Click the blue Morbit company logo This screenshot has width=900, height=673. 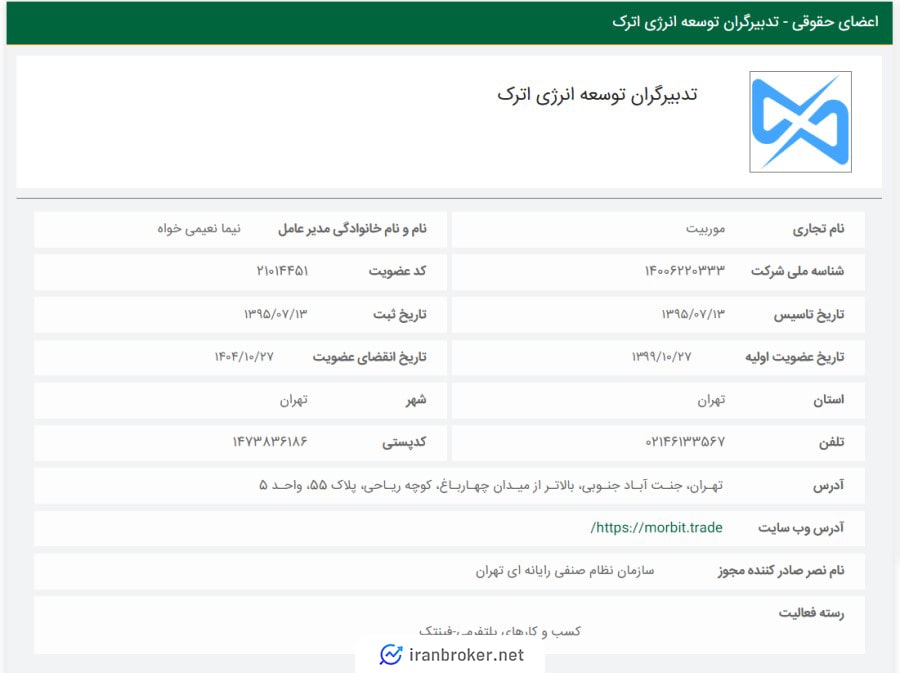800,122
